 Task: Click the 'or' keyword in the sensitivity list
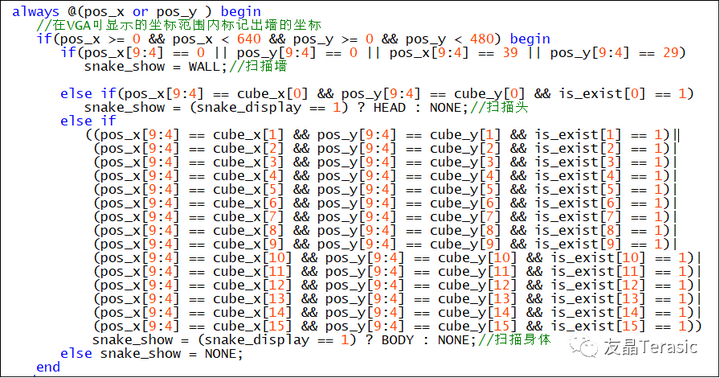click(140, 11)
